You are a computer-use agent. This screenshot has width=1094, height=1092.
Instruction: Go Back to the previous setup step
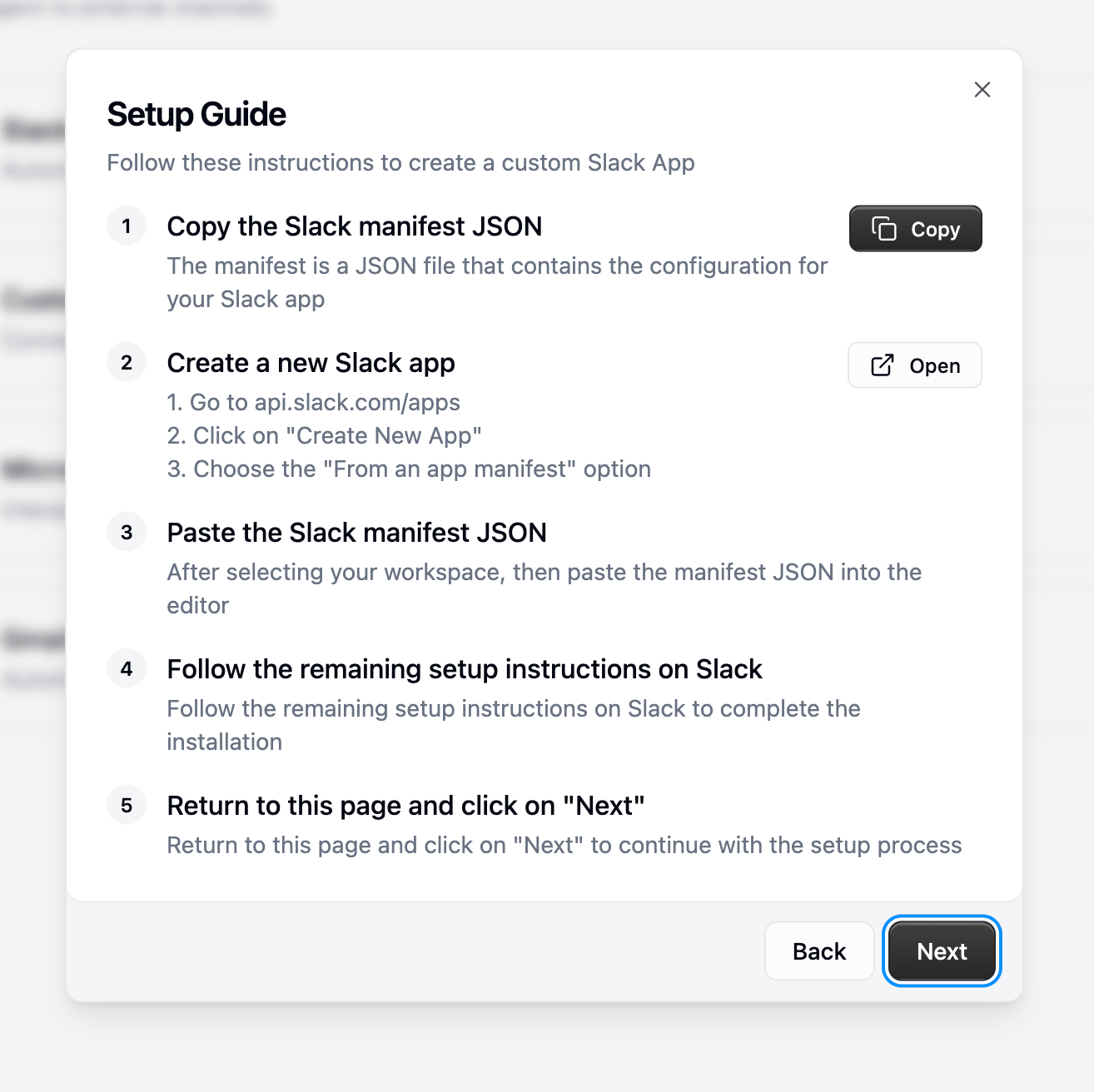click(819, 951)
